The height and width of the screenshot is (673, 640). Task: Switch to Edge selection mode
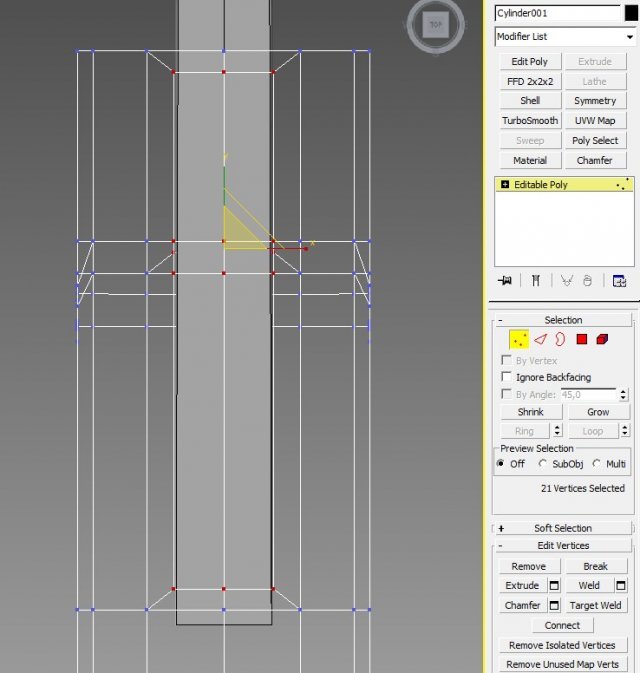click(x=540, y=339)
